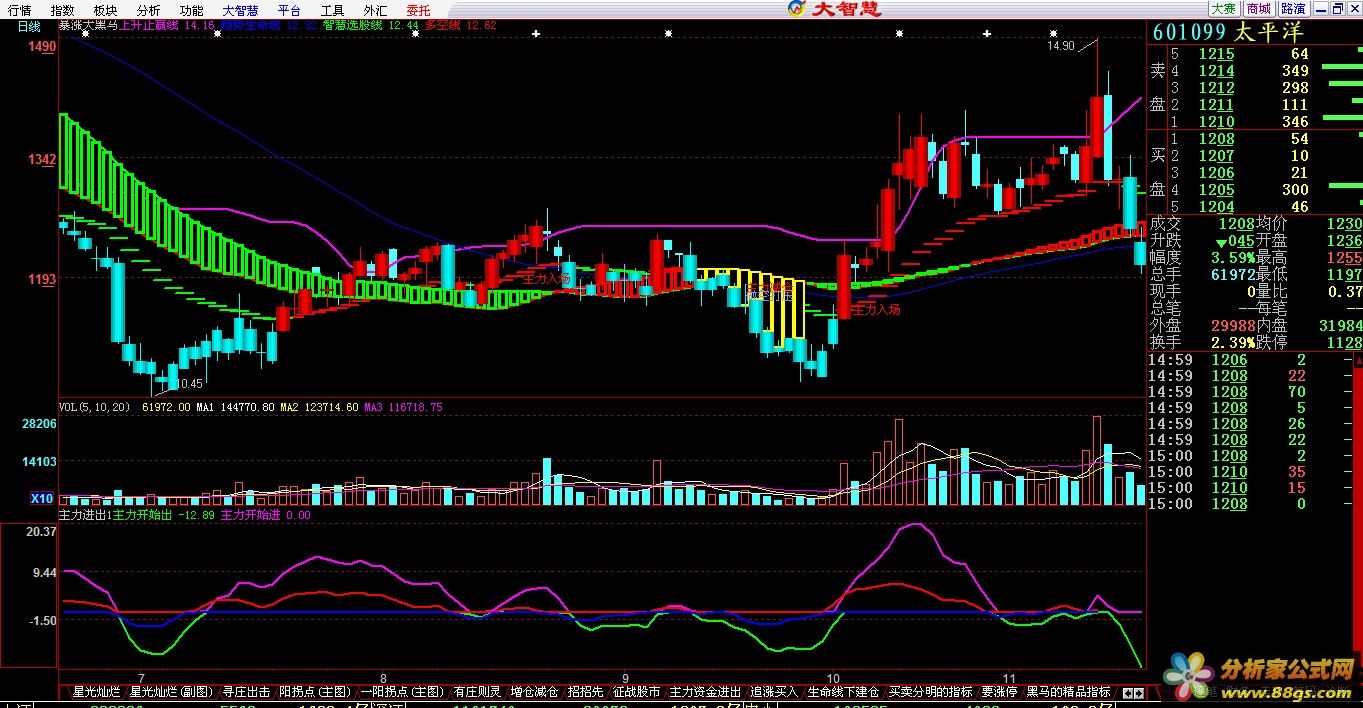Open the 分析 menu
The image size is (1363, 708).
pyautogui.click(x=148, y=9)
